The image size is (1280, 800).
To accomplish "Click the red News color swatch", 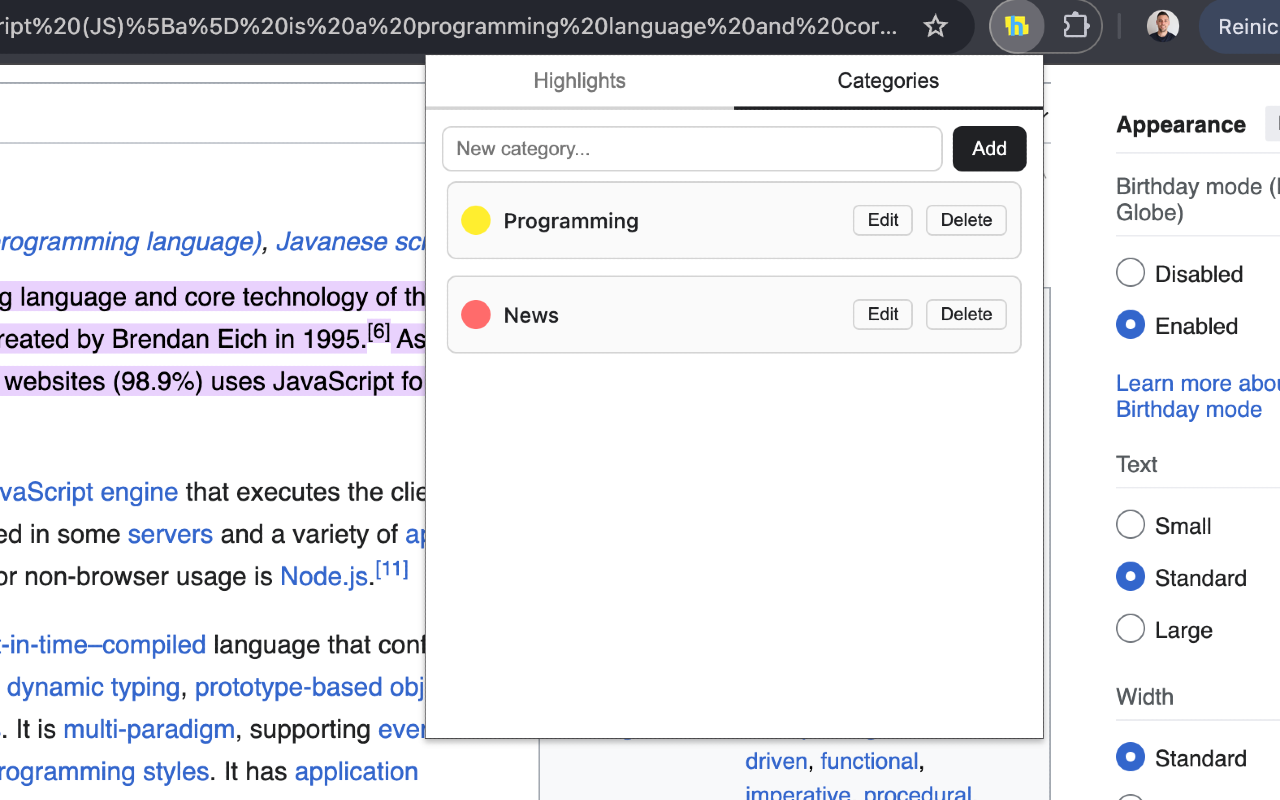I will click(x=476, y=315).
